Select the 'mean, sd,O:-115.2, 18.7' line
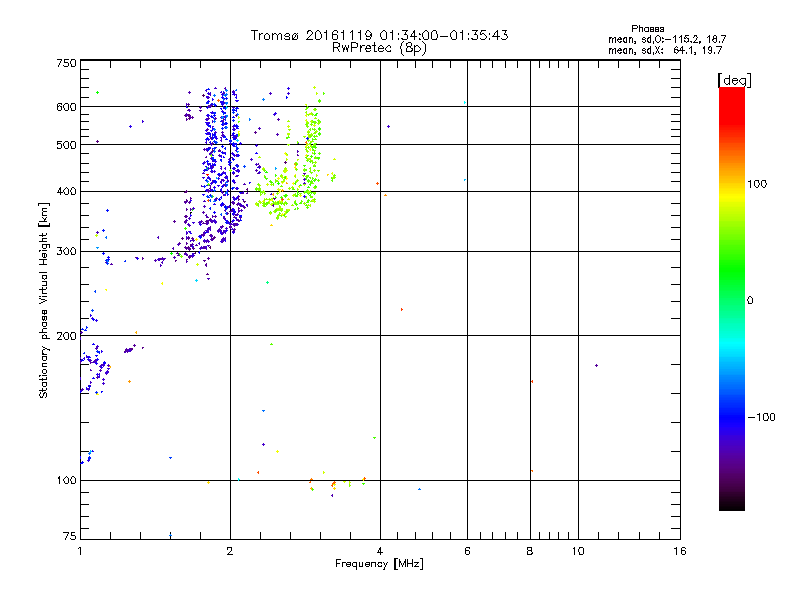 pos(667,39)
